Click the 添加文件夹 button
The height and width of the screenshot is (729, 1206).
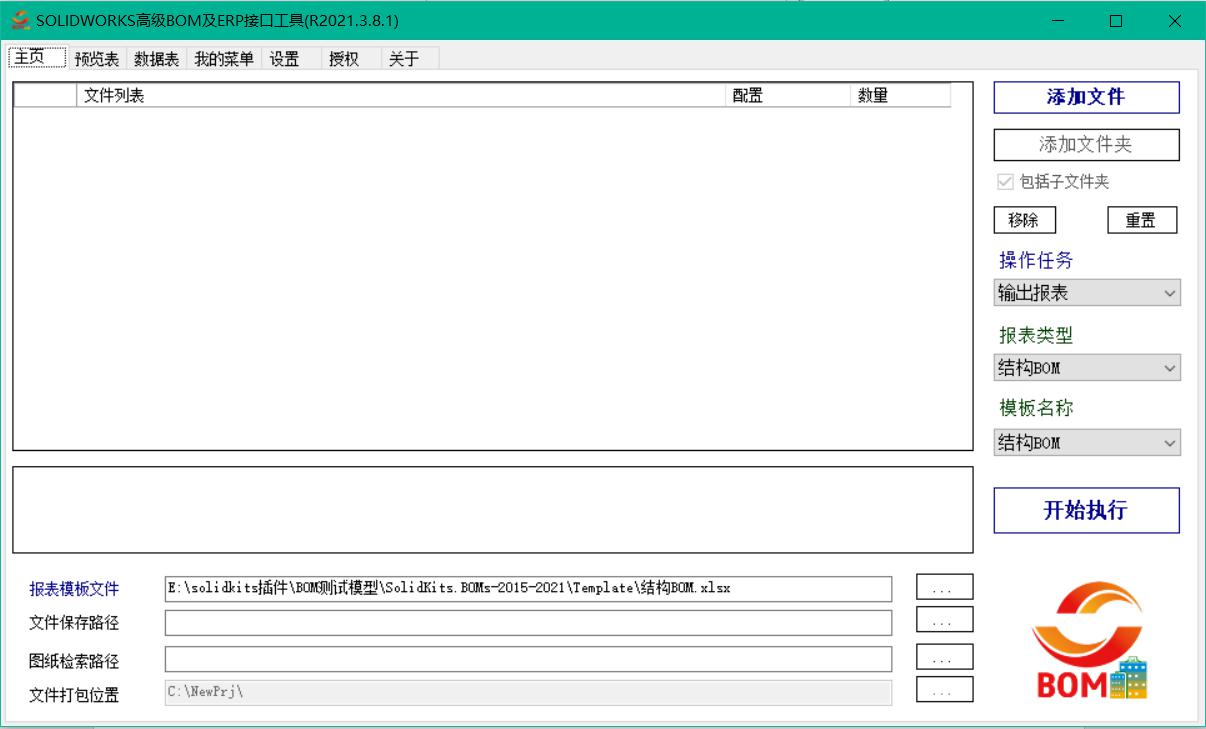click(x=1086, y=144)
